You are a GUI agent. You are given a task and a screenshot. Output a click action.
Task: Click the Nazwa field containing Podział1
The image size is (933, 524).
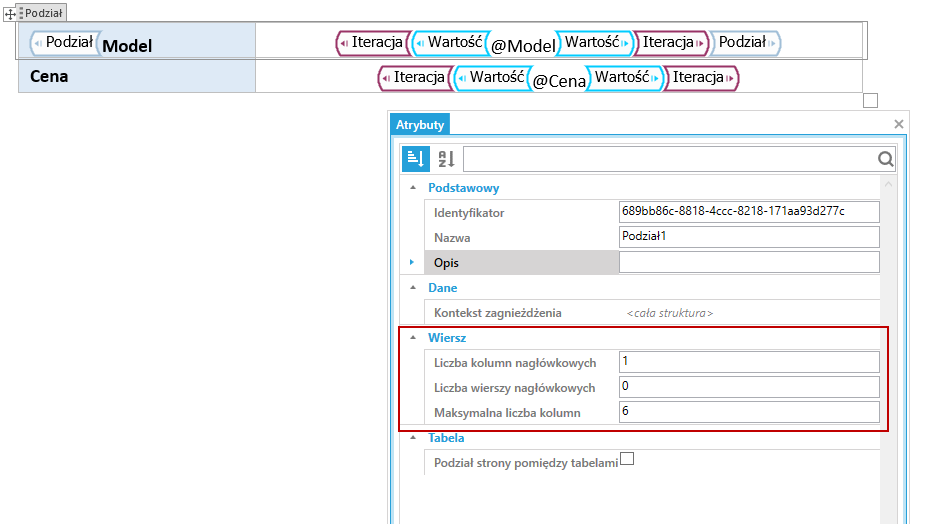pos(749,237)
